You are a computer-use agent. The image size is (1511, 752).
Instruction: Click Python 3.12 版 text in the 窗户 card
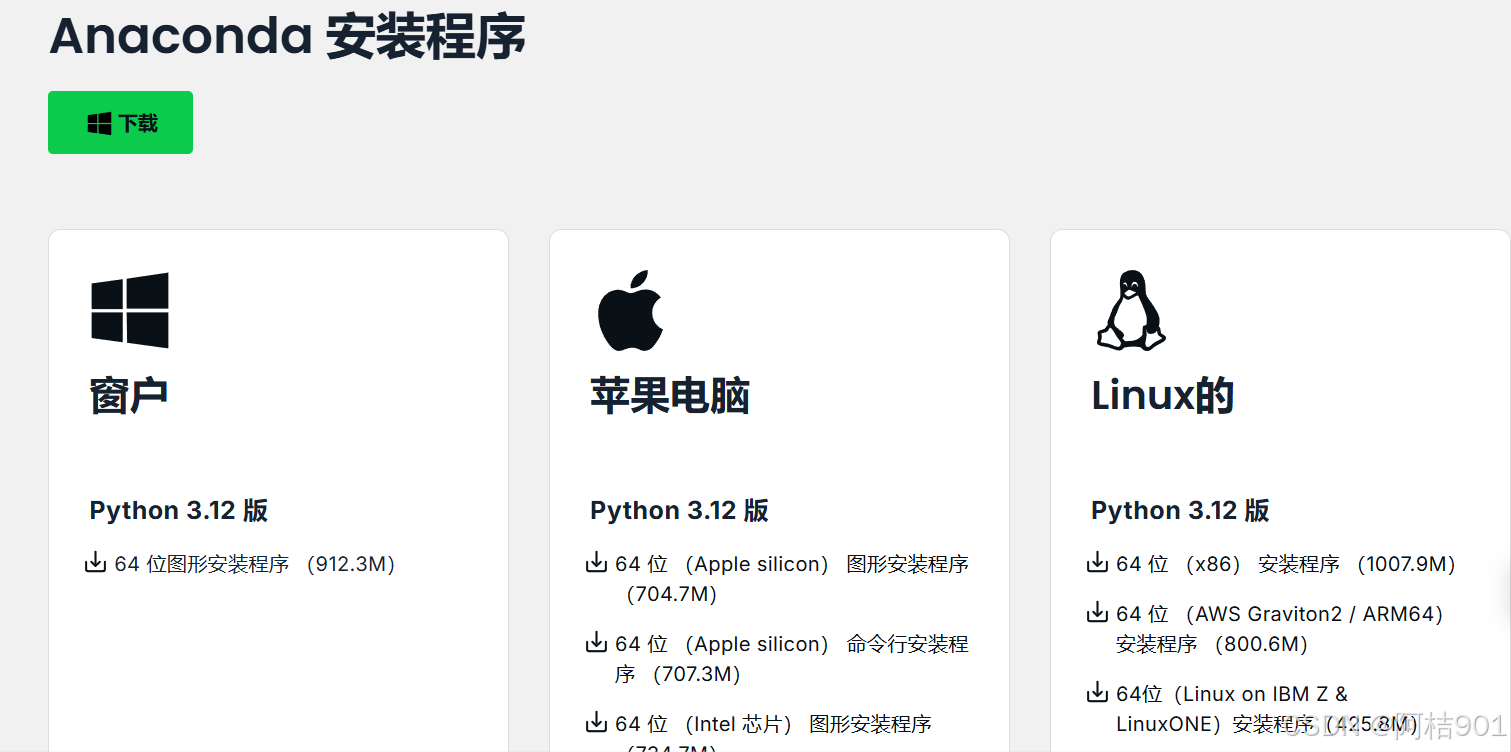[x=179, y=510]
